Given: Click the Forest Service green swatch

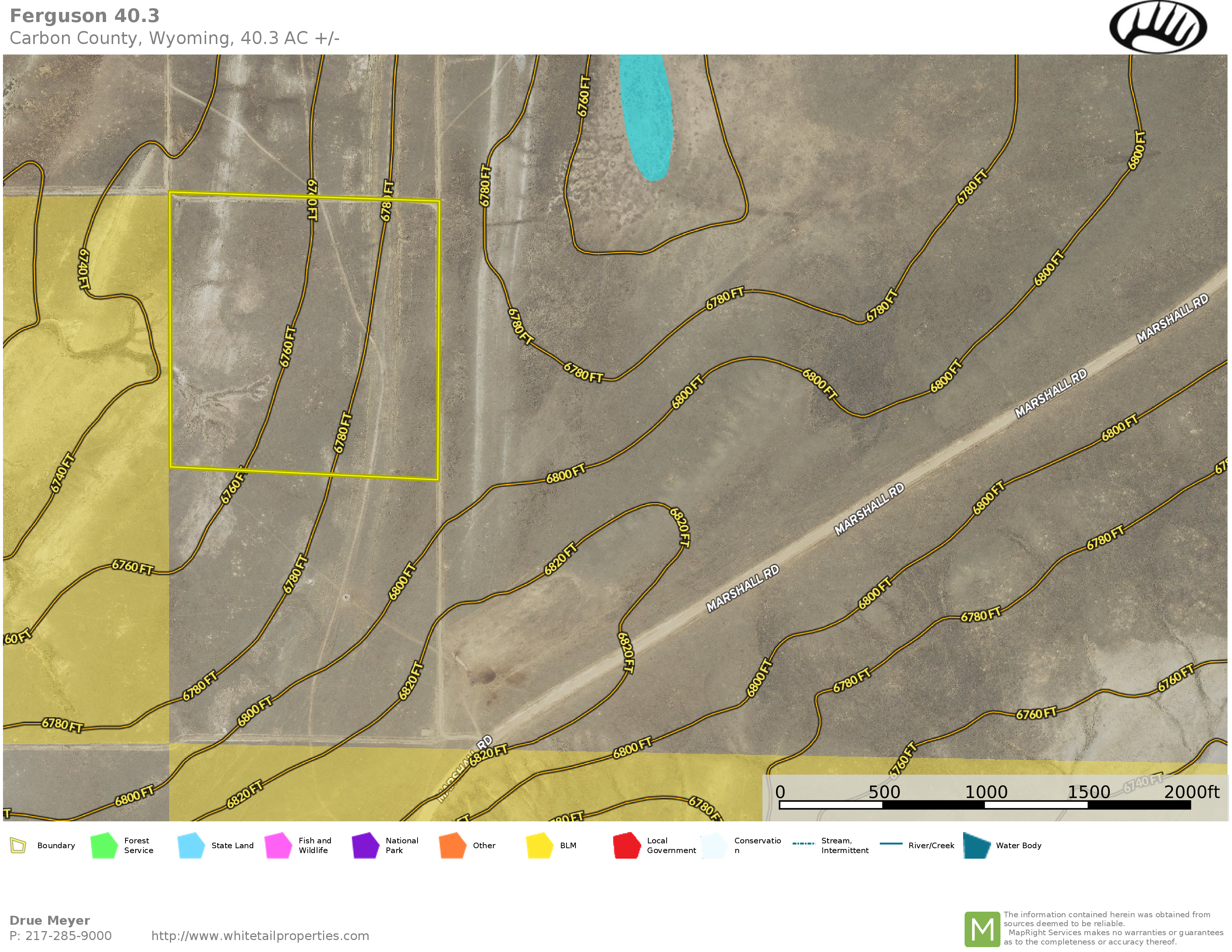Looking at the screenshot, I should 104,845.
